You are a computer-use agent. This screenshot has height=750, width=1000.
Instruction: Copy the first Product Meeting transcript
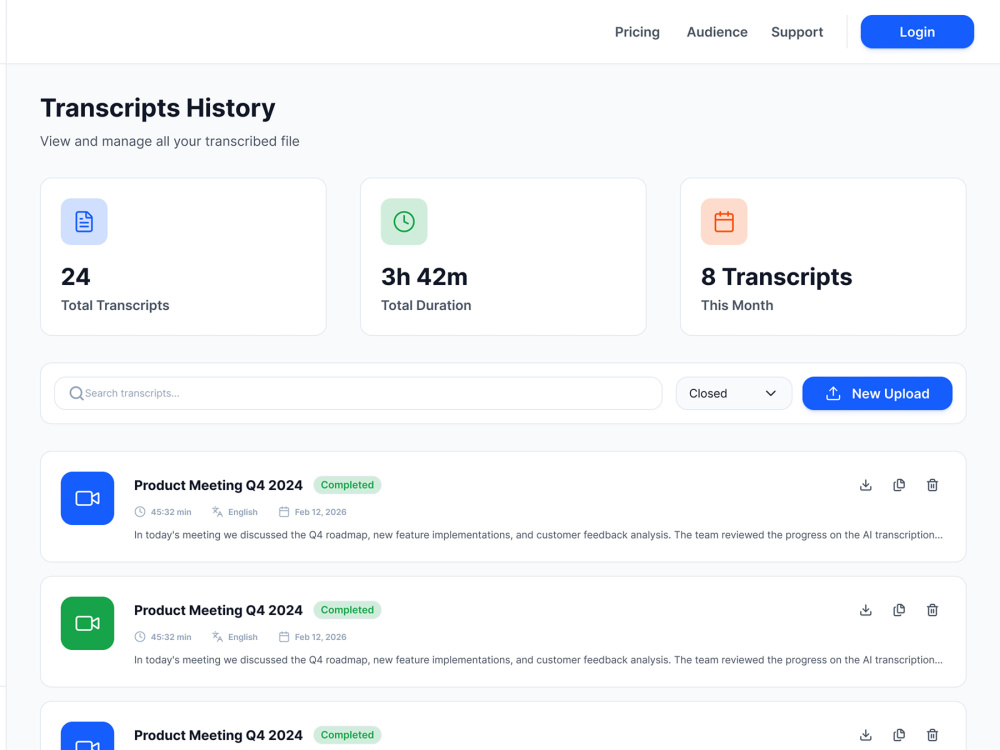coord(899,485)
